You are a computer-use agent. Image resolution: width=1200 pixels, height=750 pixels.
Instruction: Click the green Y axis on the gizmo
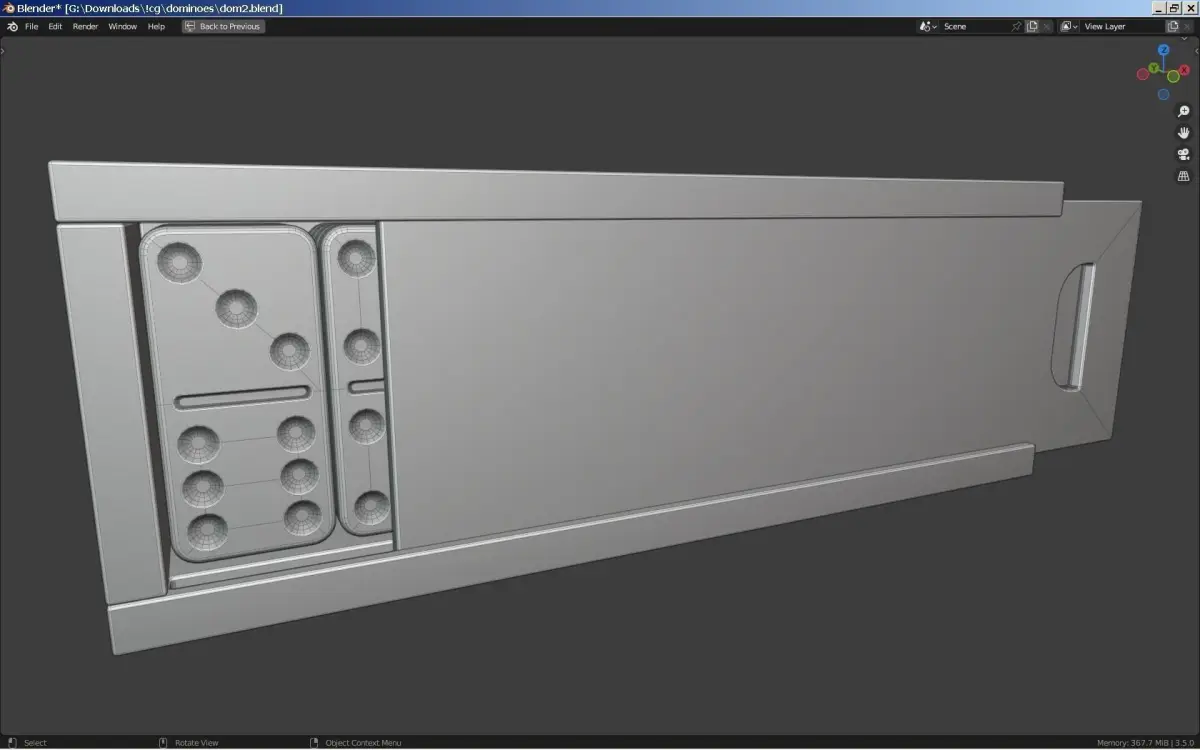[x=1153, y=68]
